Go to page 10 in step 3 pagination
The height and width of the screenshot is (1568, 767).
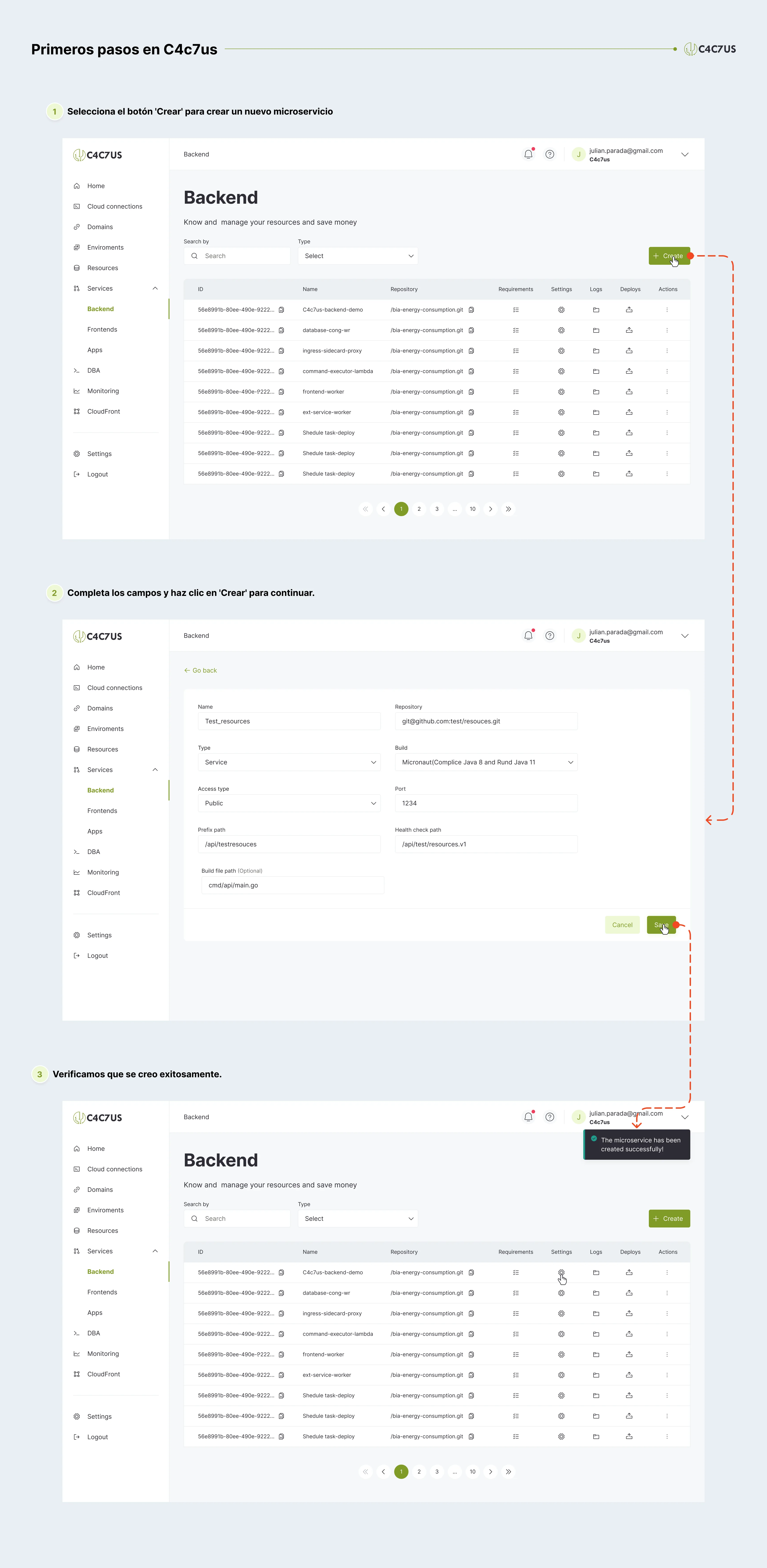[473, 1471]
